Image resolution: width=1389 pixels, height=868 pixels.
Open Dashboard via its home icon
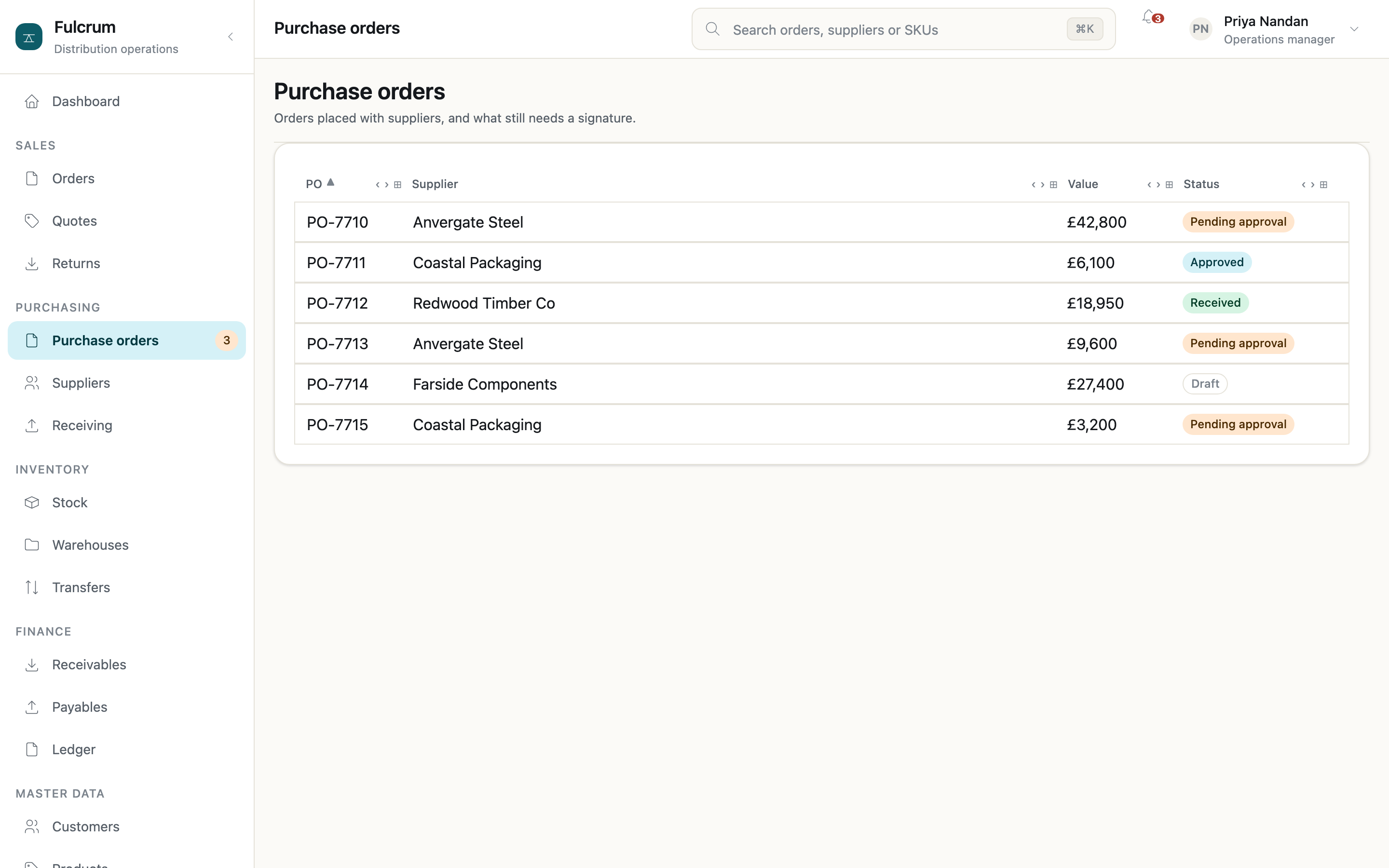pyautogui.click(x=32, y=102)
